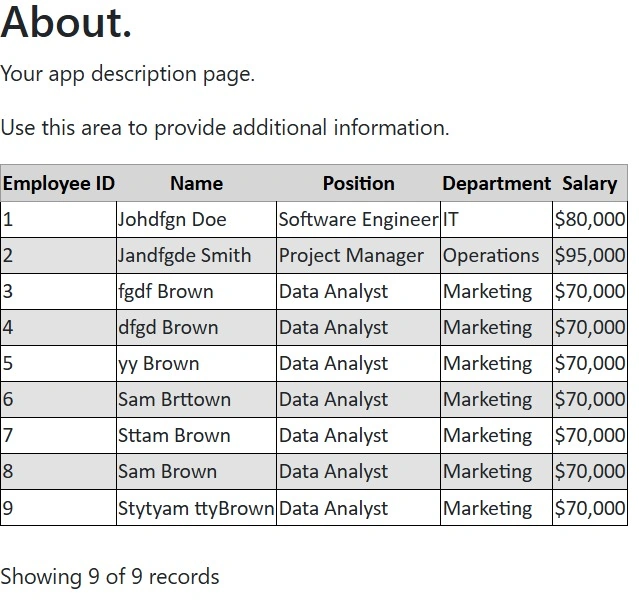The width and height of the screenshot is (639, 604).
Task: Select the Position column header
Action: point(359,183)
